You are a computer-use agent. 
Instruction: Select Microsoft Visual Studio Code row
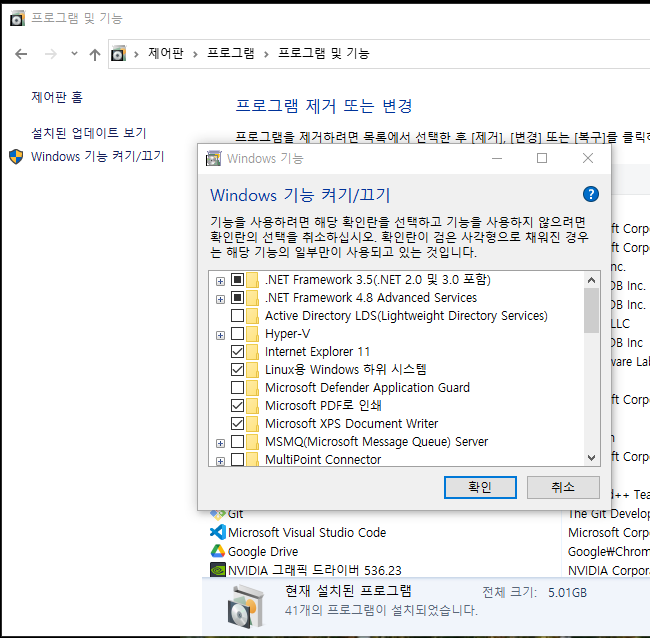click(x=307, y=532)
